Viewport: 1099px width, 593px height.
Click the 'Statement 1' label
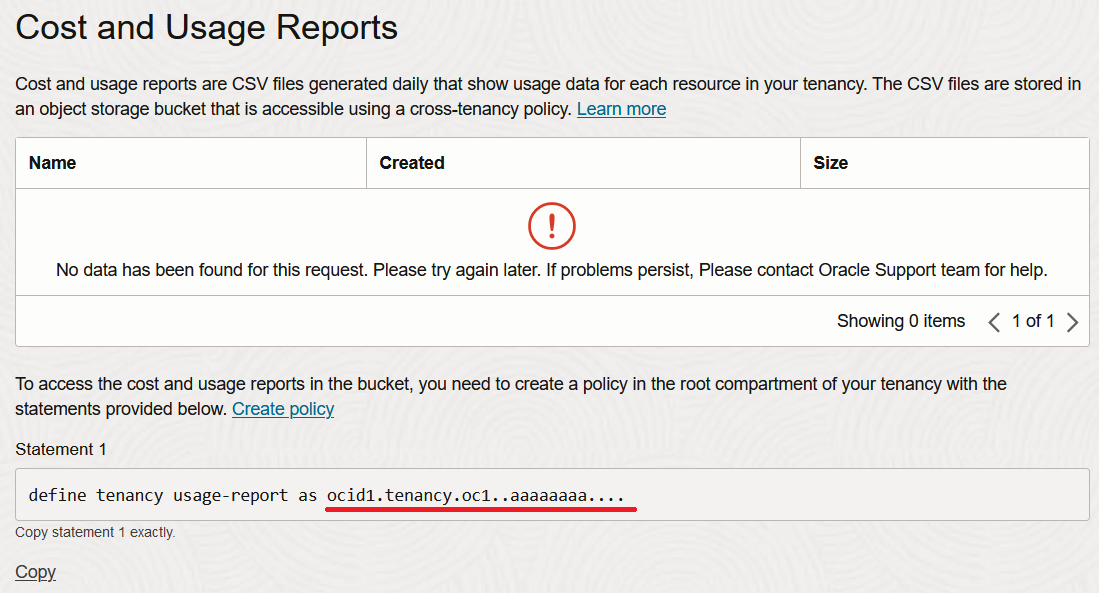click(61, 449)
